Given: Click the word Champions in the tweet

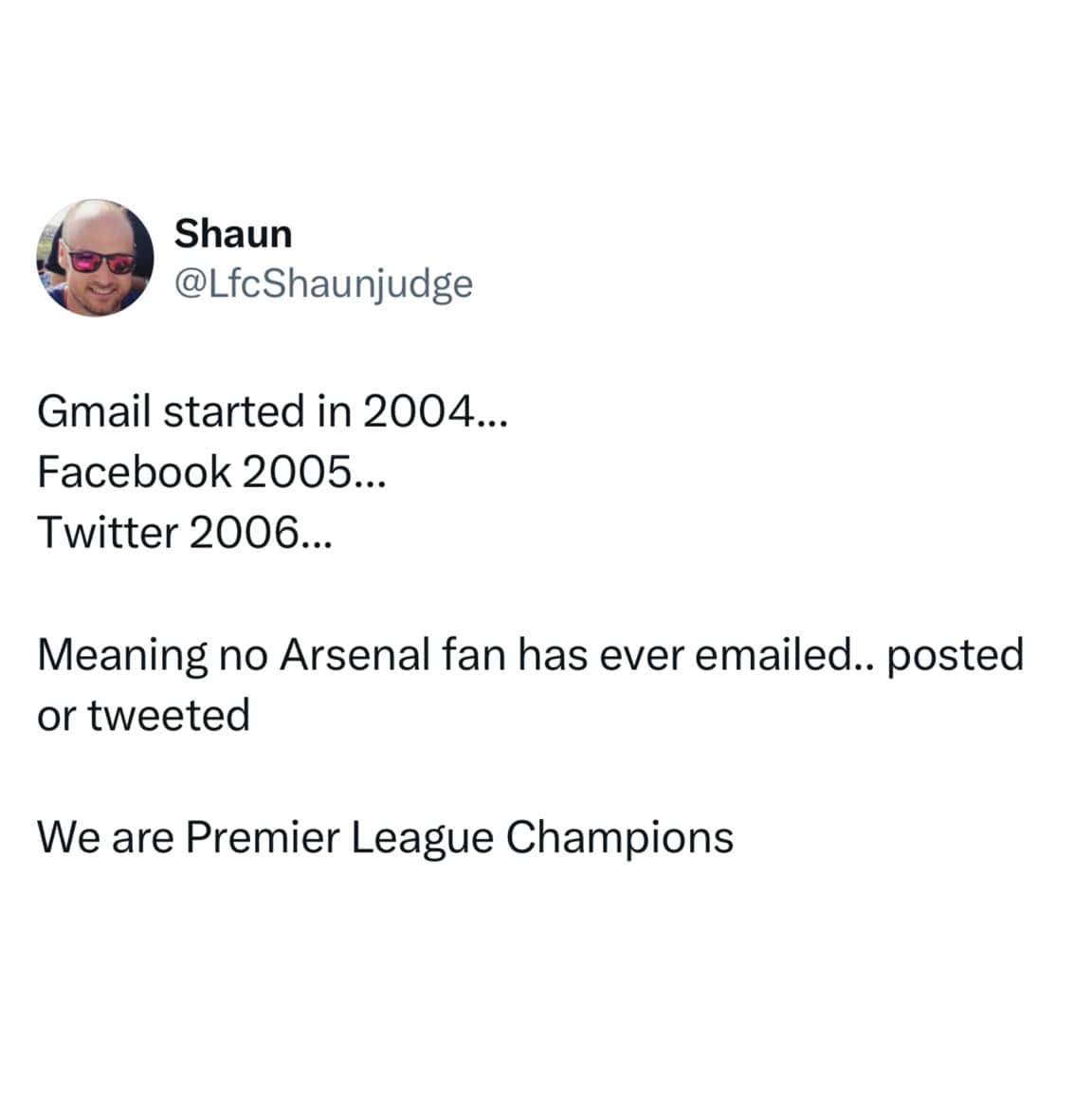Looking at the screenshot, I should 620,839.
